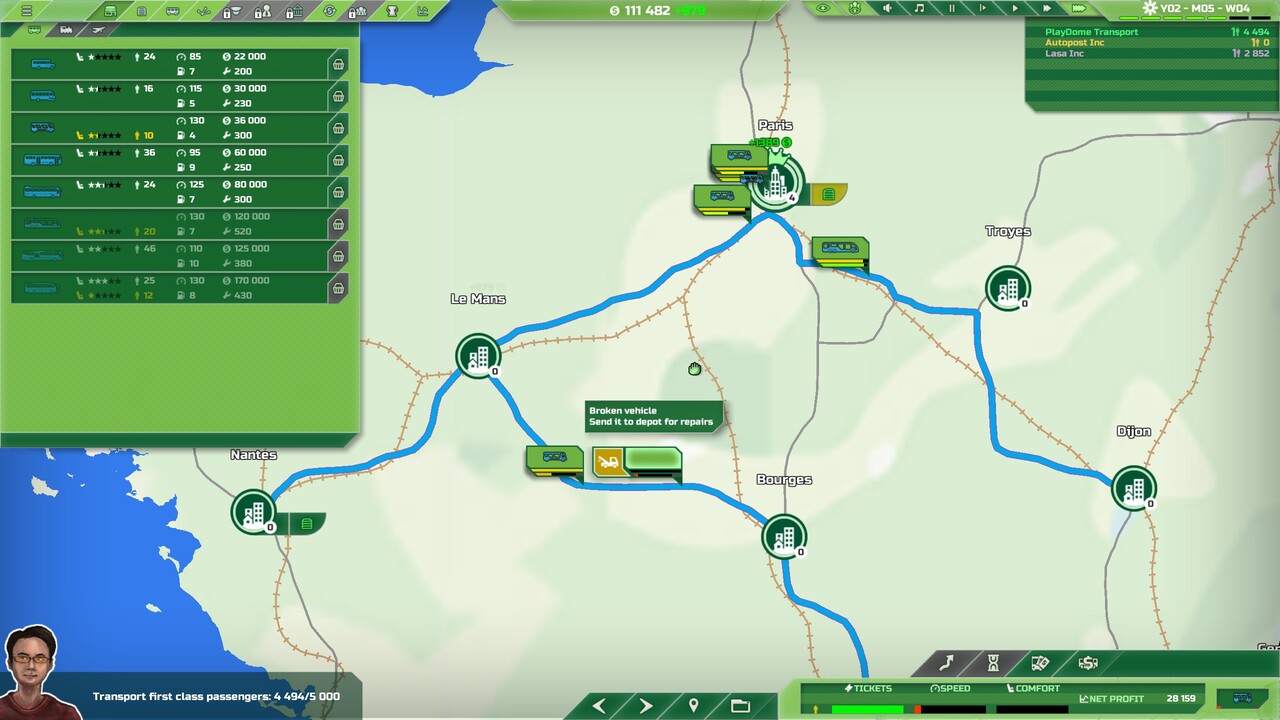Expand the Paris depot list tag
Viewport: 1280px width, 720px height.
pyautogui.click(x=828, y=194)
